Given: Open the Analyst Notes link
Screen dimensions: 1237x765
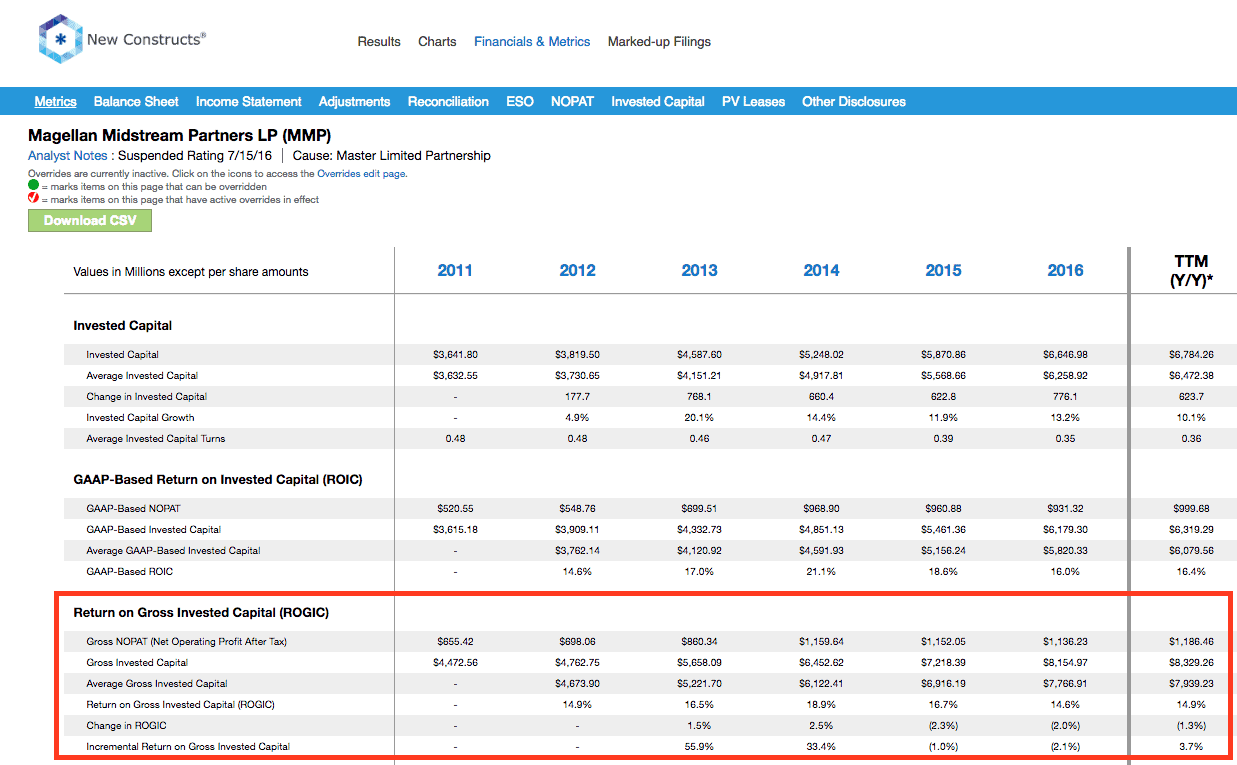Looking at the screenshot, I should tap(69, 155).
